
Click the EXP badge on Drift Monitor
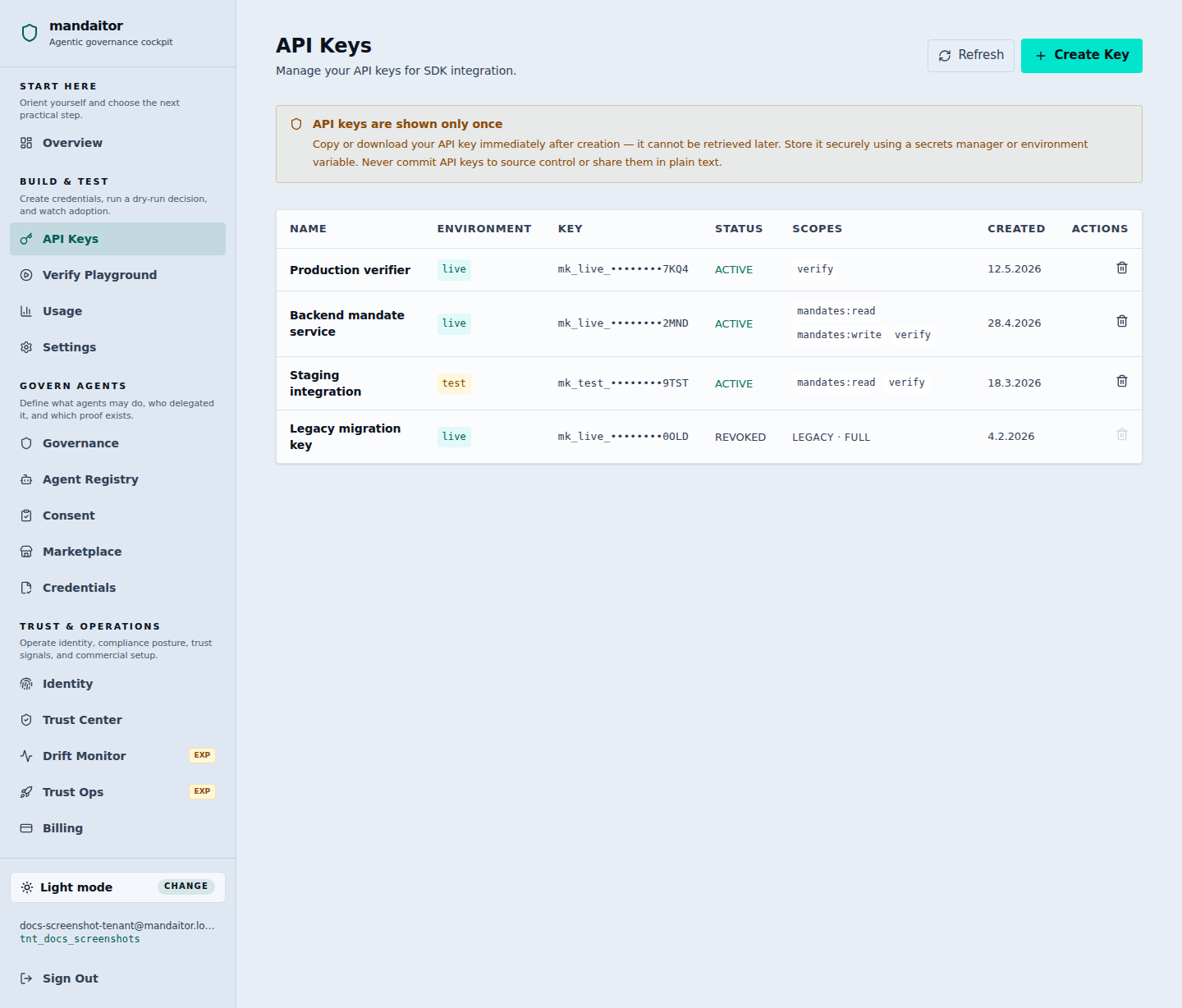[202, 755]
